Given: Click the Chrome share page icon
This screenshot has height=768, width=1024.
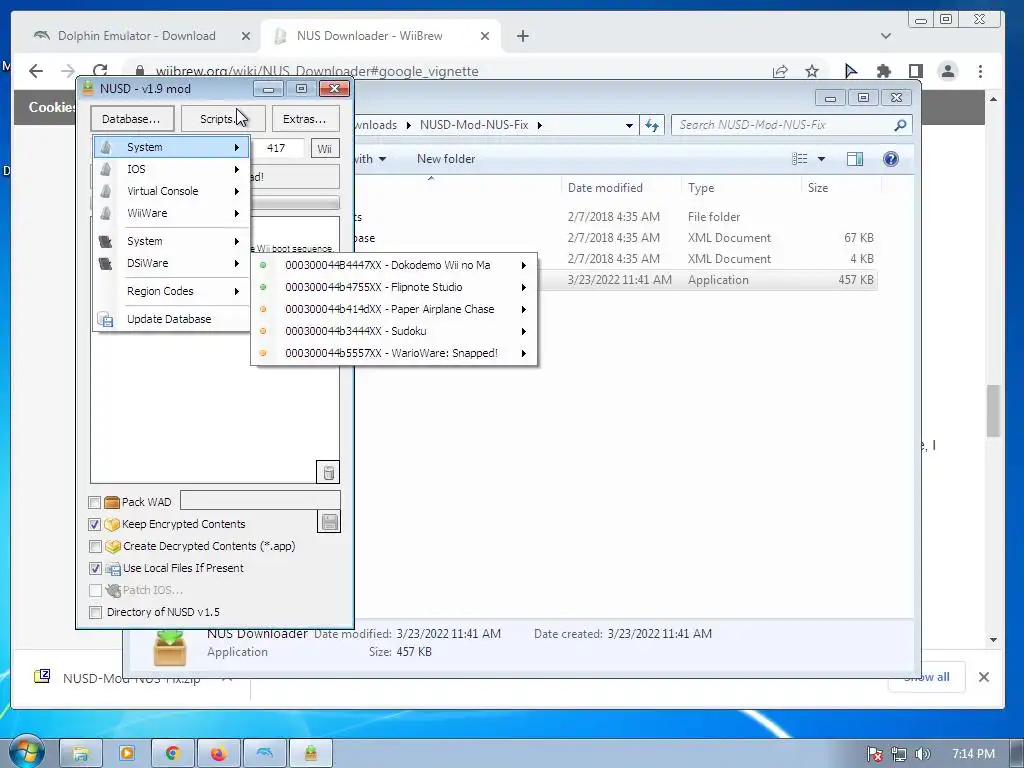Looking at the screenshot, I should coord(780,71).
